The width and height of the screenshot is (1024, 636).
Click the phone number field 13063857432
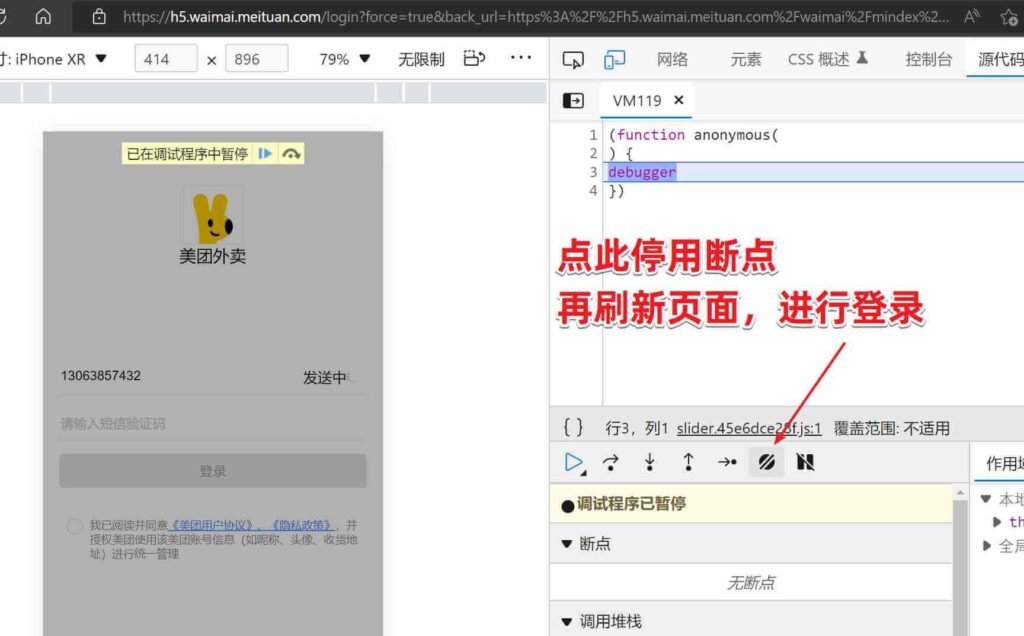click(101, 376)
